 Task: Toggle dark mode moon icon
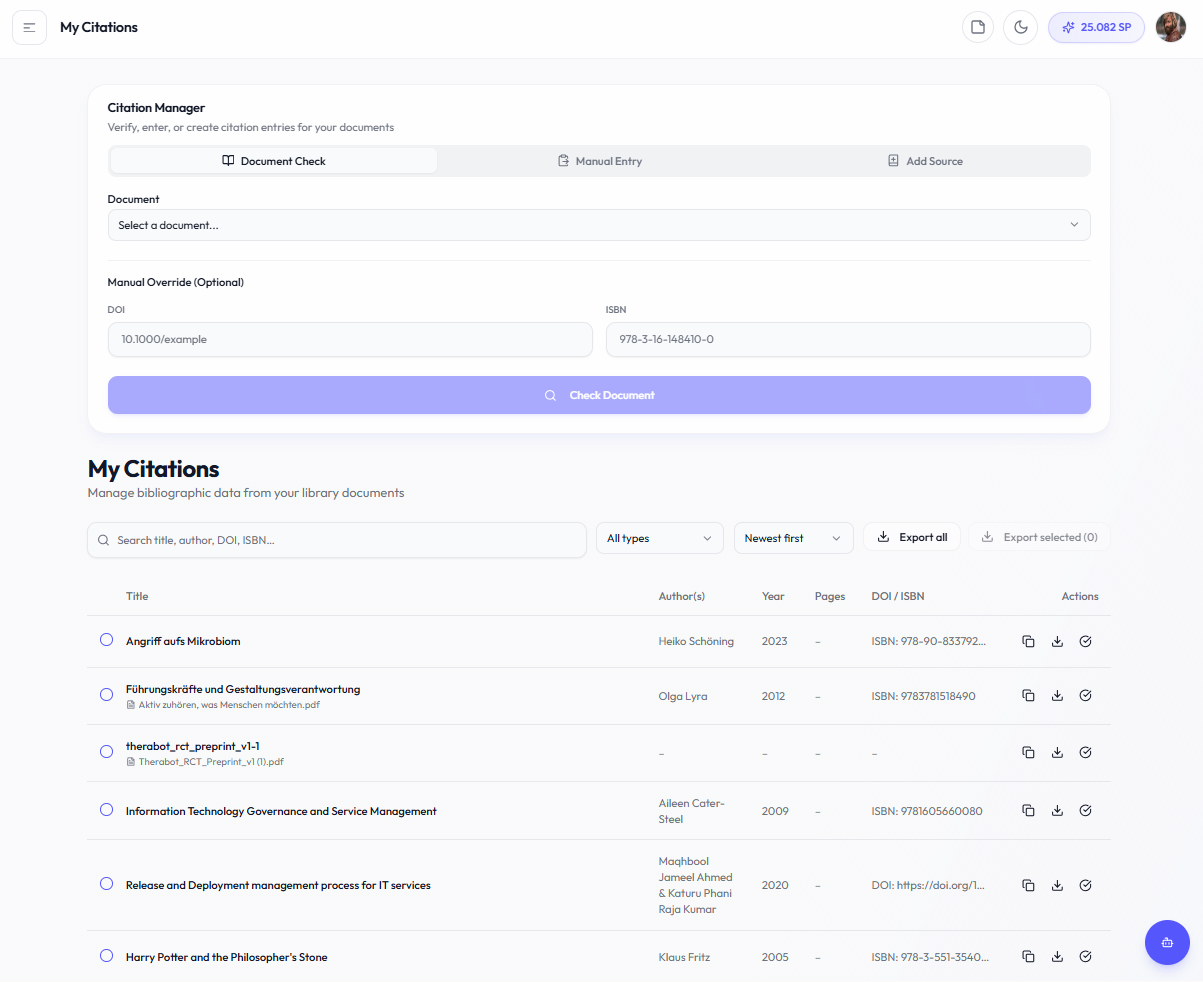coord(1021,27)
